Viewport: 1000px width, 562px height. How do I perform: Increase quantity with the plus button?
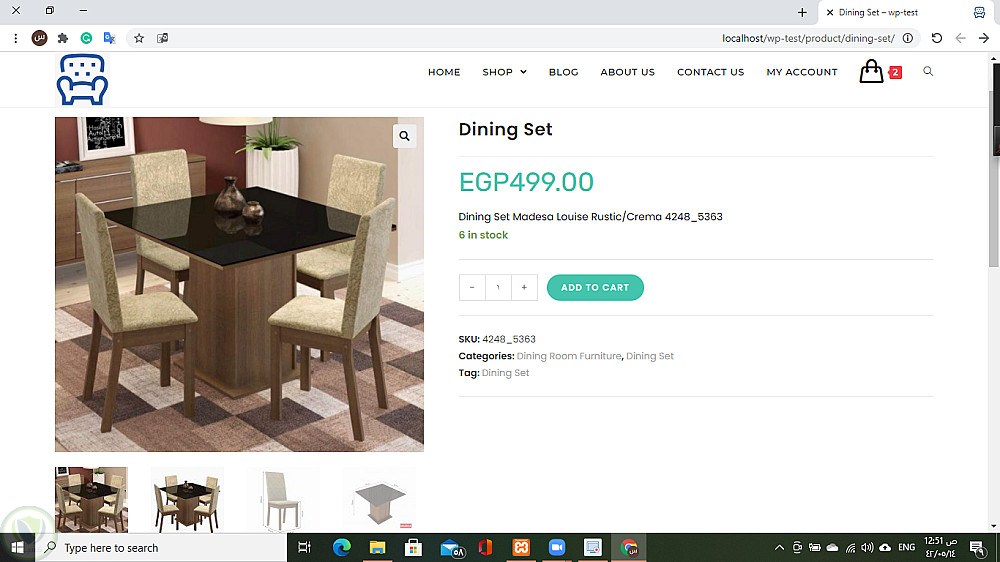pos(524,288)
